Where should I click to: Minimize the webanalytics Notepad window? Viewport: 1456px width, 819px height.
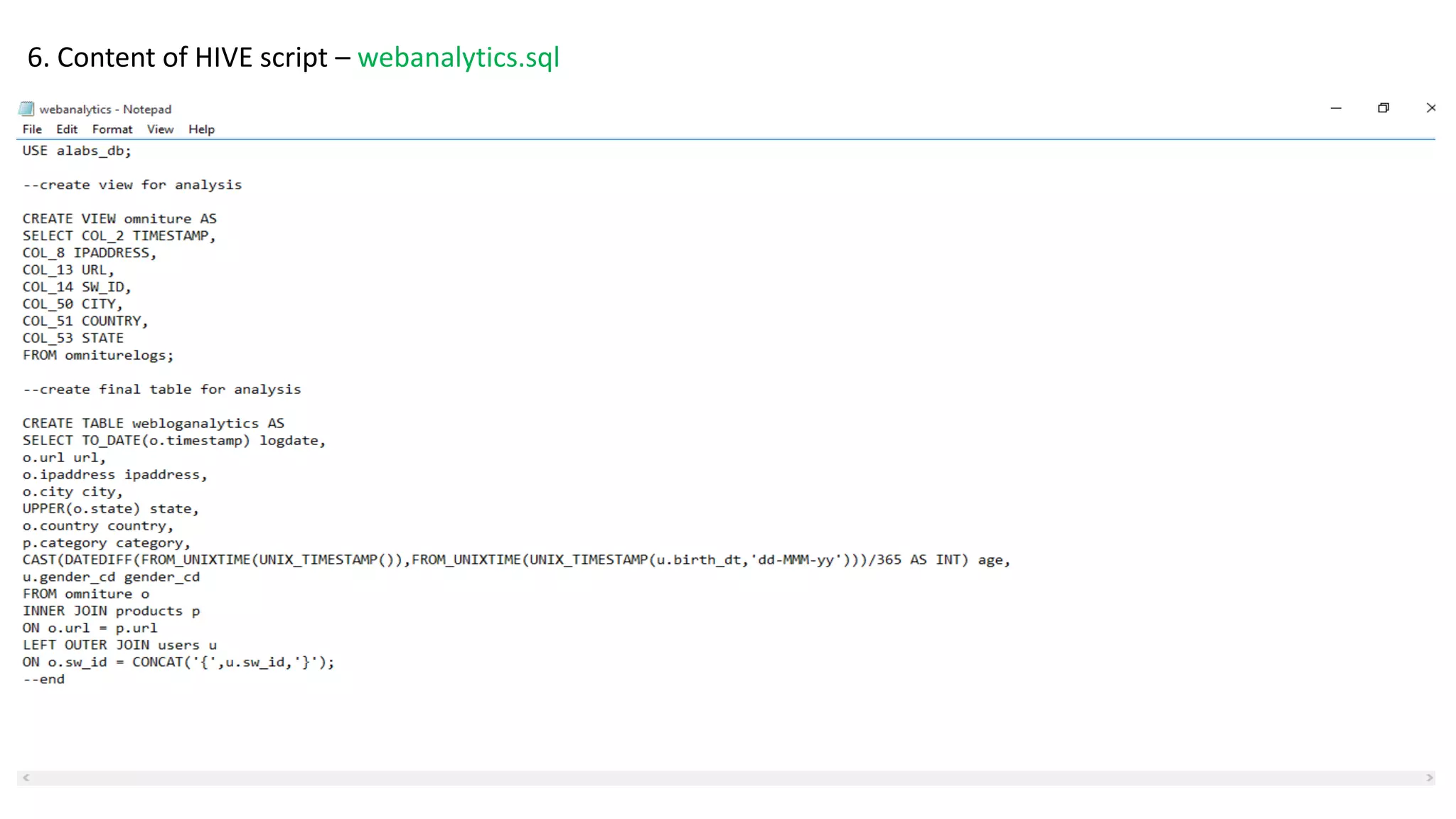tap(1336, 108)
